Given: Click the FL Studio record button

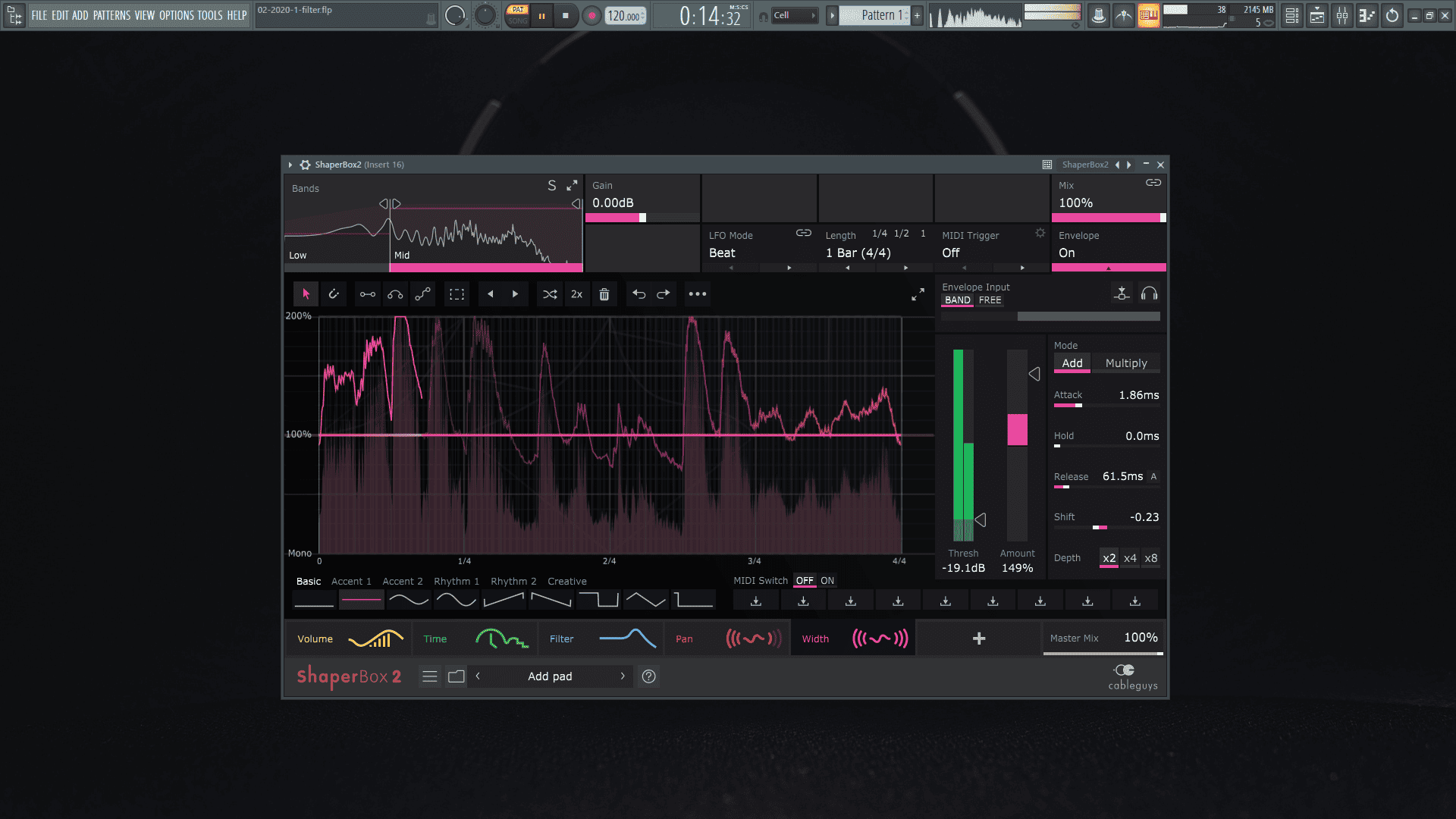Looking at the screenshot, I should point(591,16).
